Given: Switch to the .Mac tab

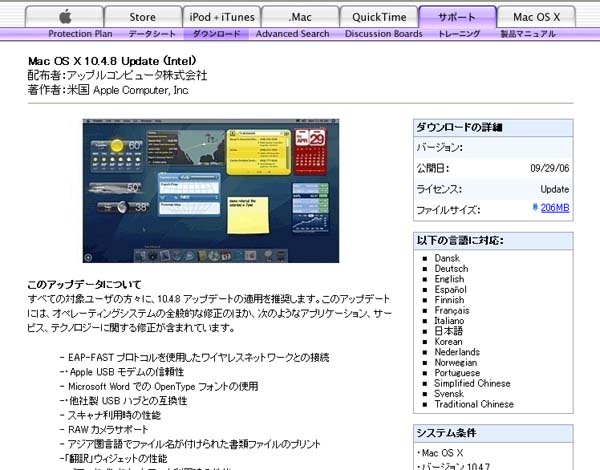Looking at the screenshot, I should pyautogui.click(x=300, y=17).
